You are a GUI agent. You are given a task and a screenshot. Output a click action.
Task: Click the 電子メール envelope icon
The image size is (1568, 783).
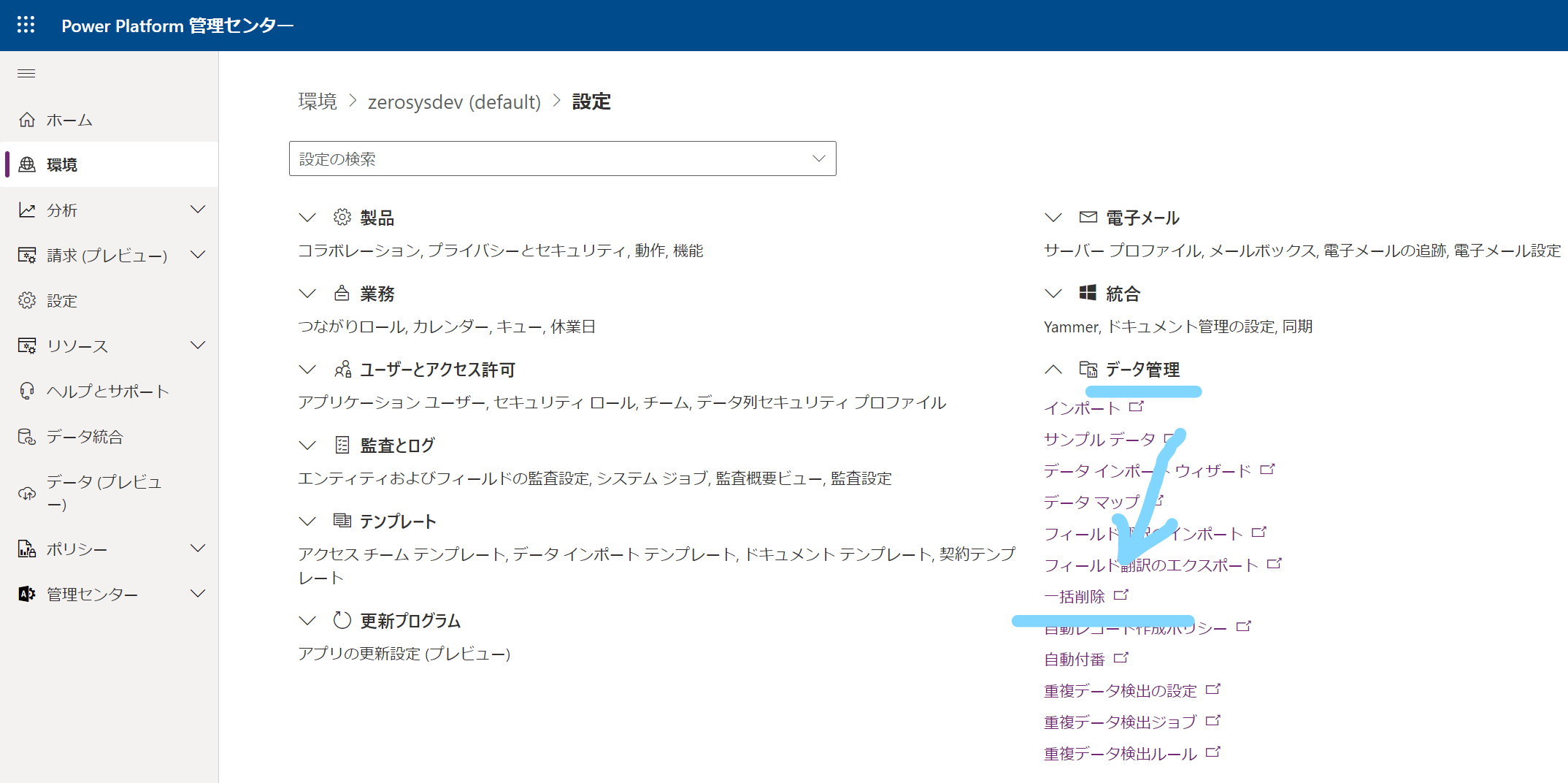point(1088,217)
